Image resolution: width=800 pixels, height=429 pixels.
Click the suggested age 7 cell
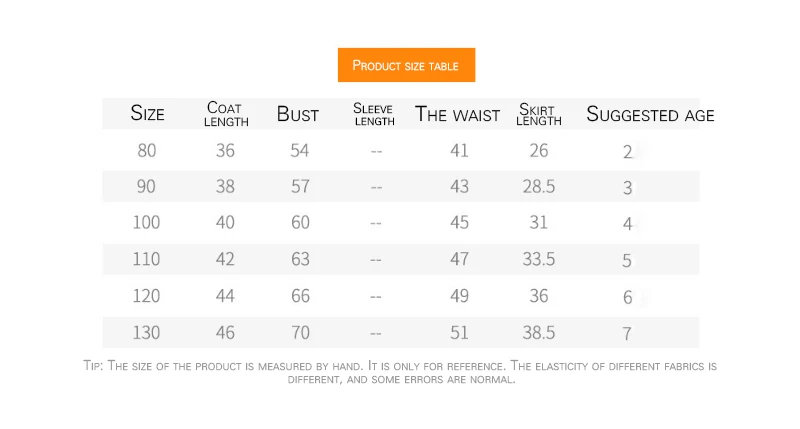tap(628, 333)
